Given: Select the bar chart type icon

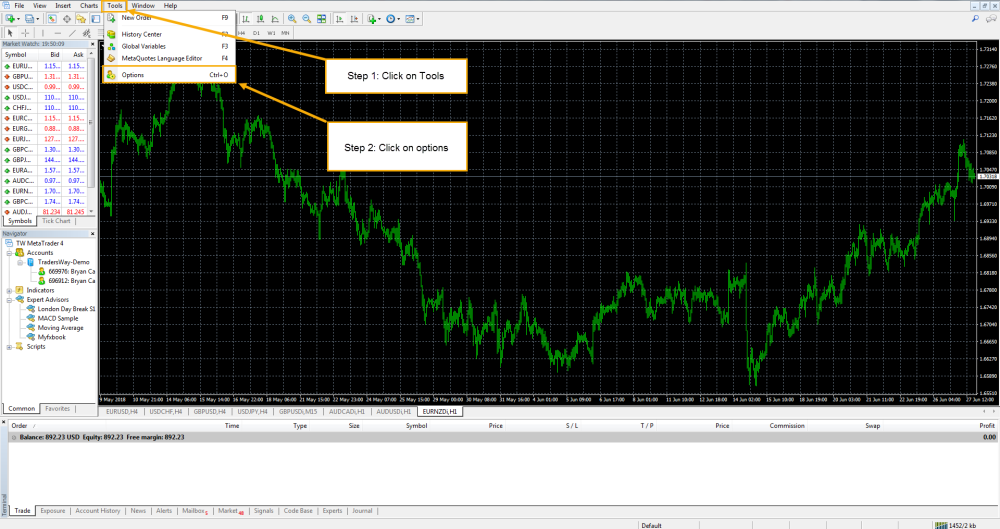Looking at the screenshot, I should click(246, 19).
